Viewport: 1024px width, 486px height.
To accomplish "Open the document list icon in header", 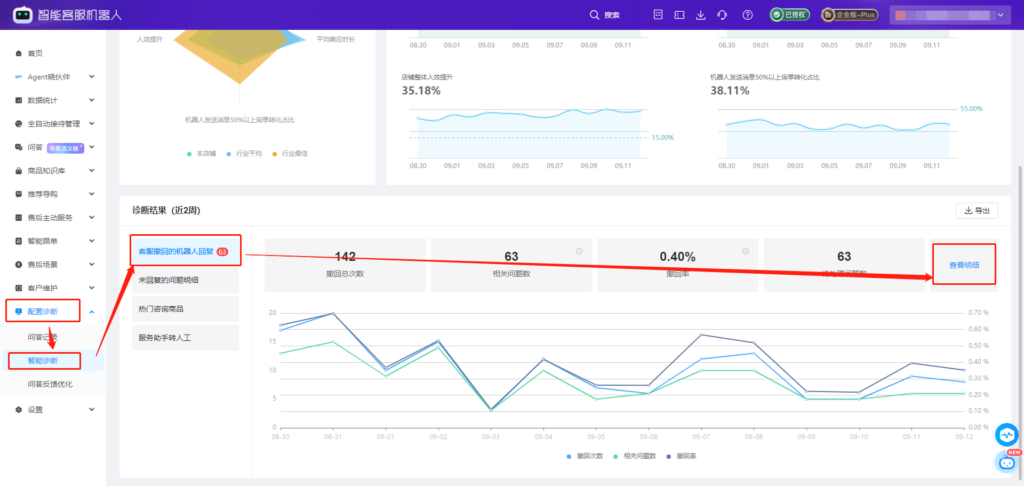I will [x=657, y=15].
